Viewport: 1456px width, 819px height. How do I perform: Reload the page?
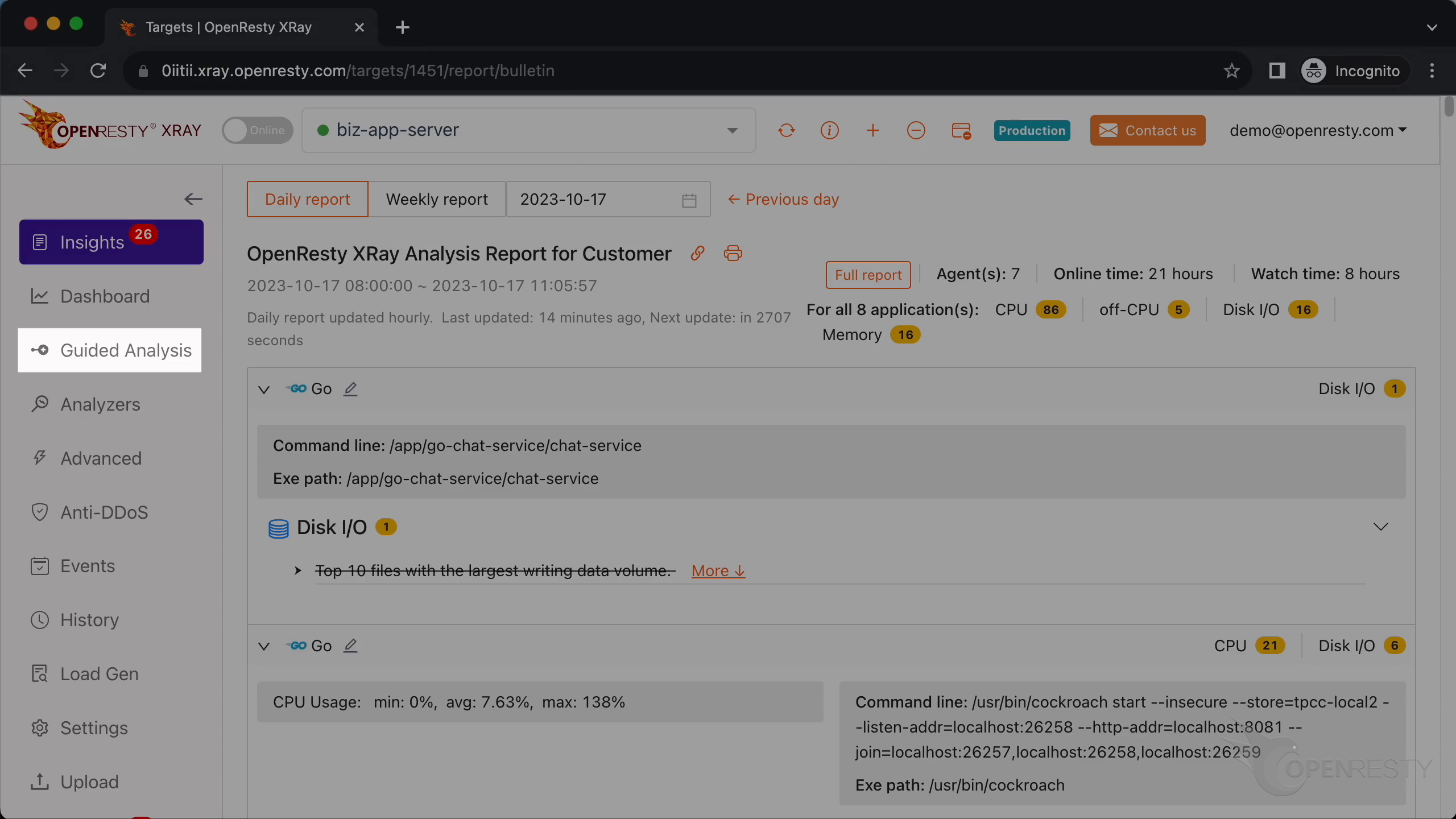pos(98,71)
